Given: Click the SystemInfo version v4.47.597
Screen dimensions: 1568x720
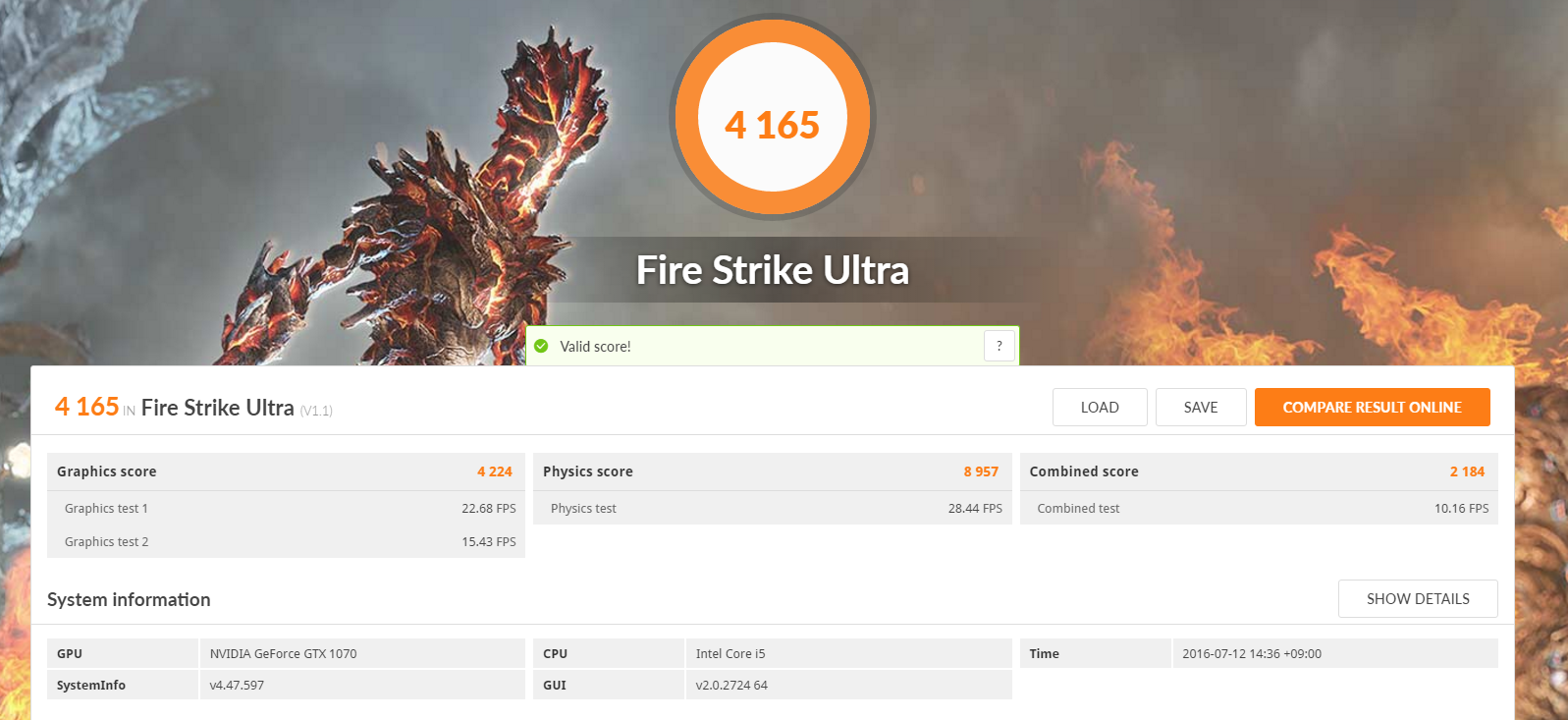Looking at the screenshot, I should tap(237, 685).
